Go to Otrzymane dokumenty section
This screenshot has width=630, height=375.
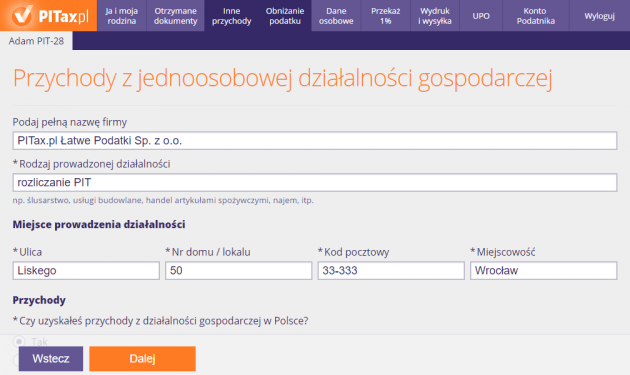[176, 16]
